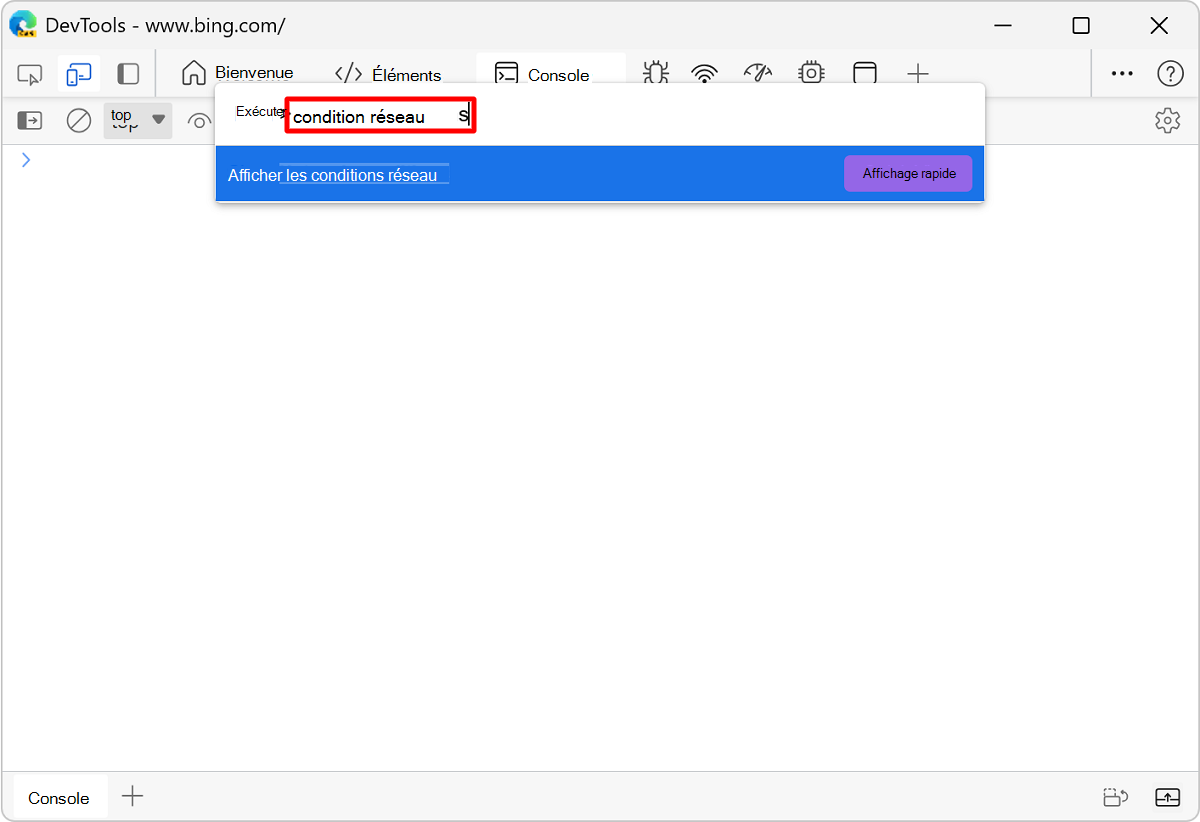
Task: Collapse the Quick View panel icon
Action: point(1167,798)
